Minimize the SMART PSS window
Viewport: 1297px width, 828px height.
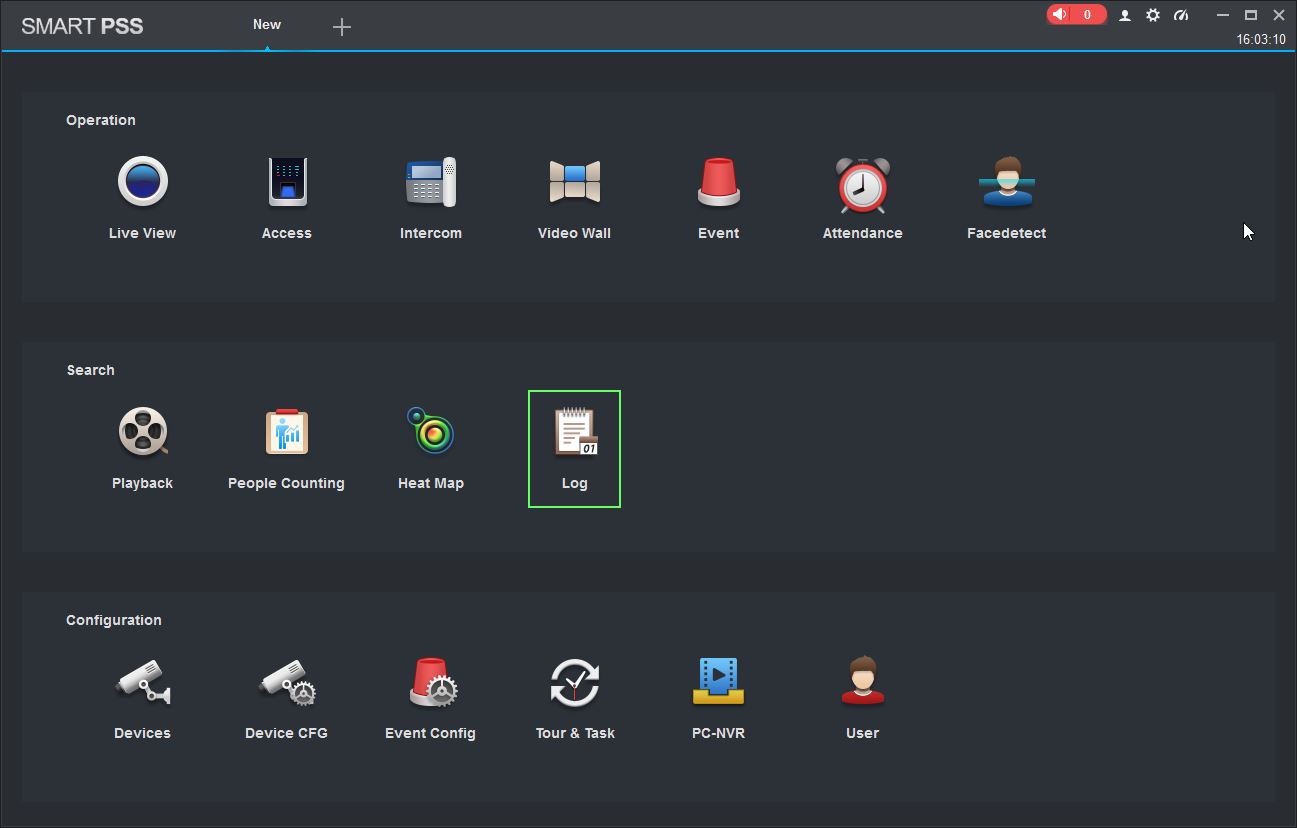point(1222,15)
